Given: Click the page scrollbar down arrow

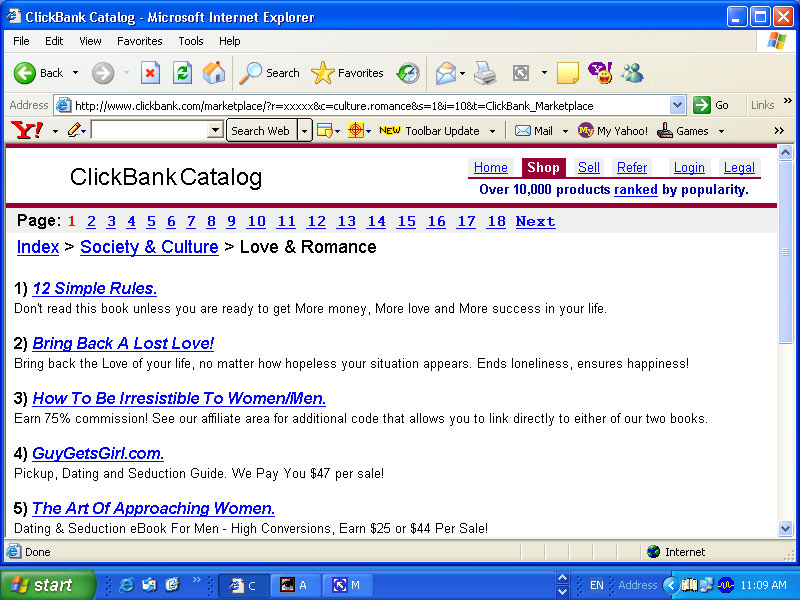Looking at the screenshot, I should point(785,528).
